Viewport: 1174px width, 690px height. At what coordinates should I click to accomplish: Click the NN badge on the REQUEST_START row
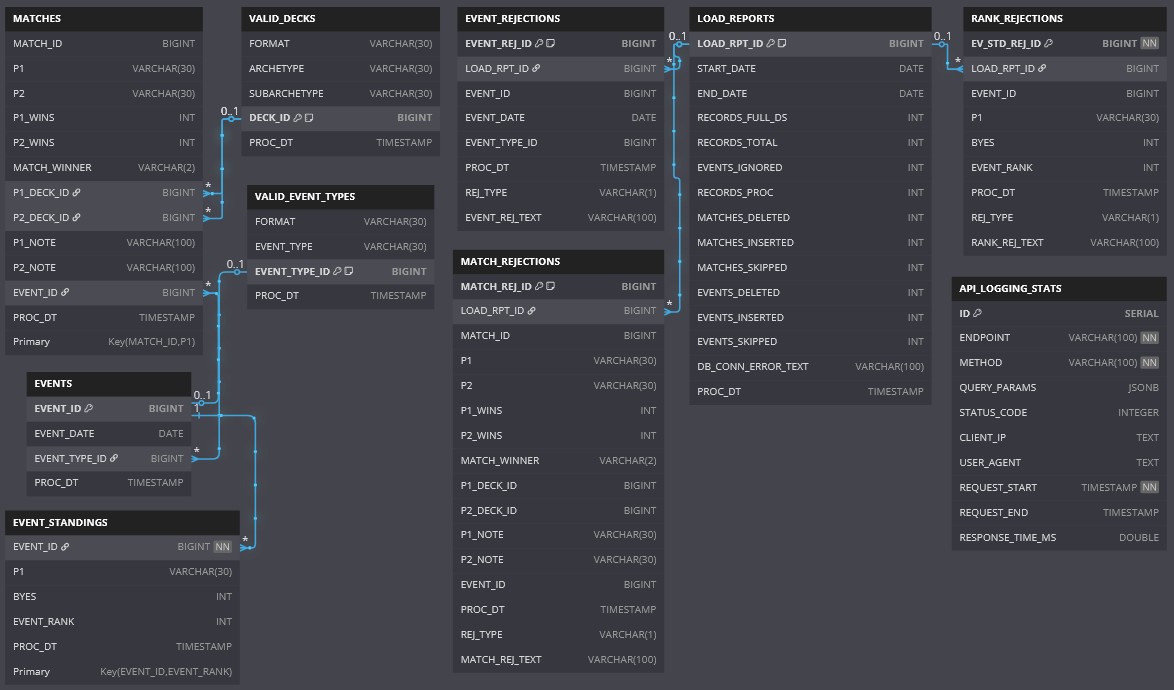1149,488
